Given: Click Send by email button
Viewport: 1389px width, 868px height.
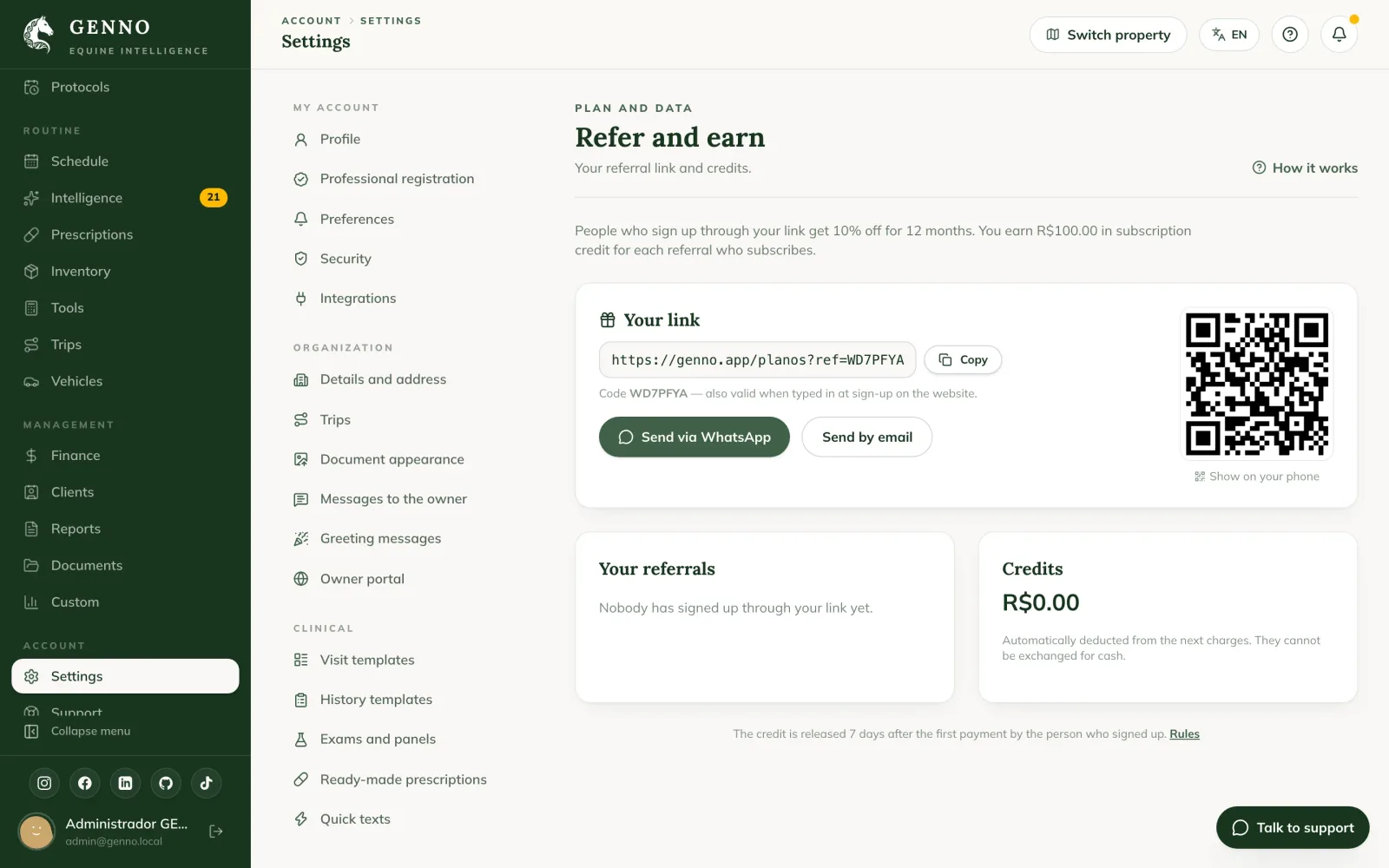Looking at the screenshot, I should click(866, 437).
